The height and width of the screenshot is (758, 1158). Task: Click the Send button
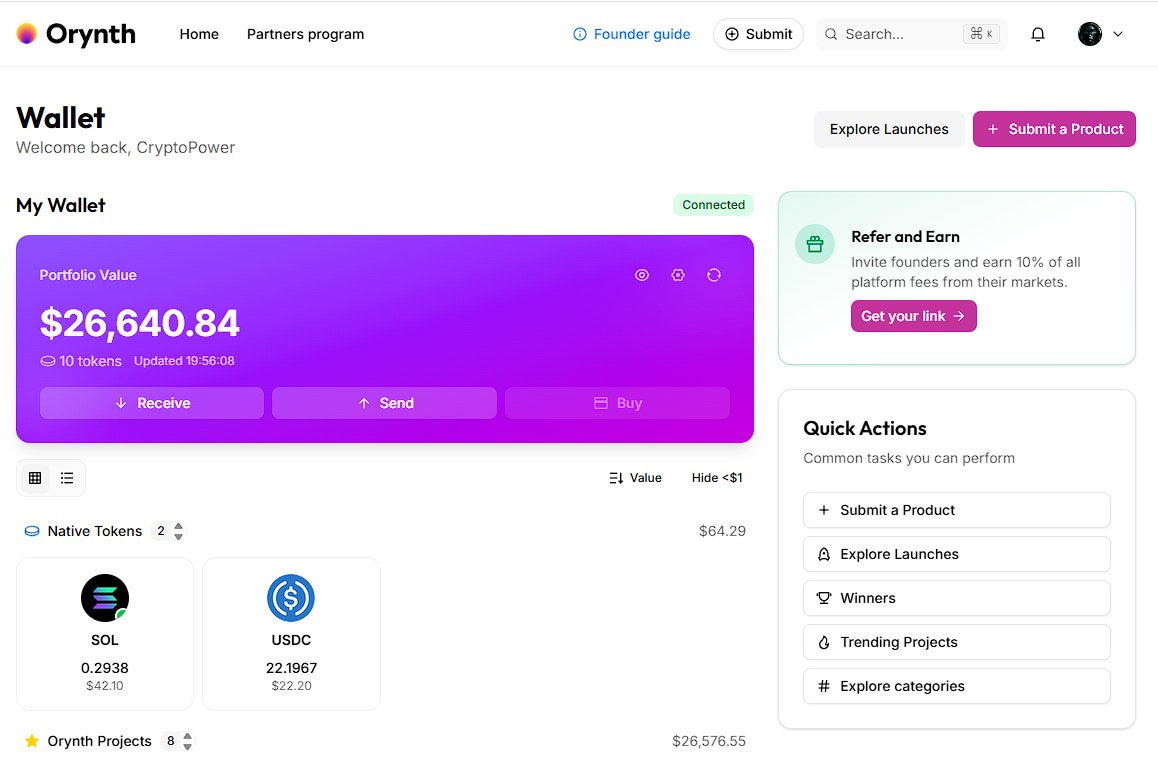click(x=384, y=403)
